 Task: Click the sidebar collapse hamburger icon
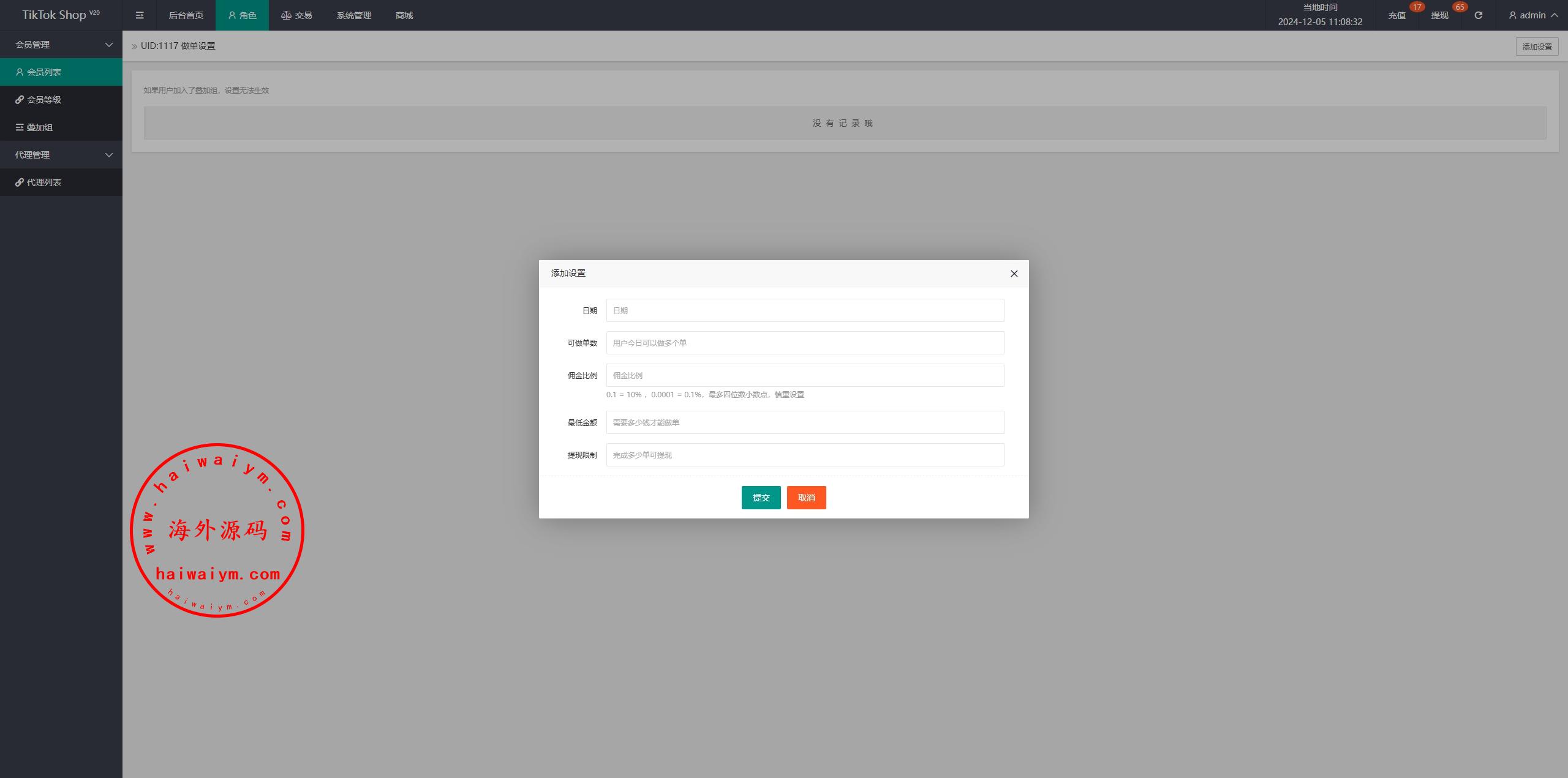click(140, 15)
